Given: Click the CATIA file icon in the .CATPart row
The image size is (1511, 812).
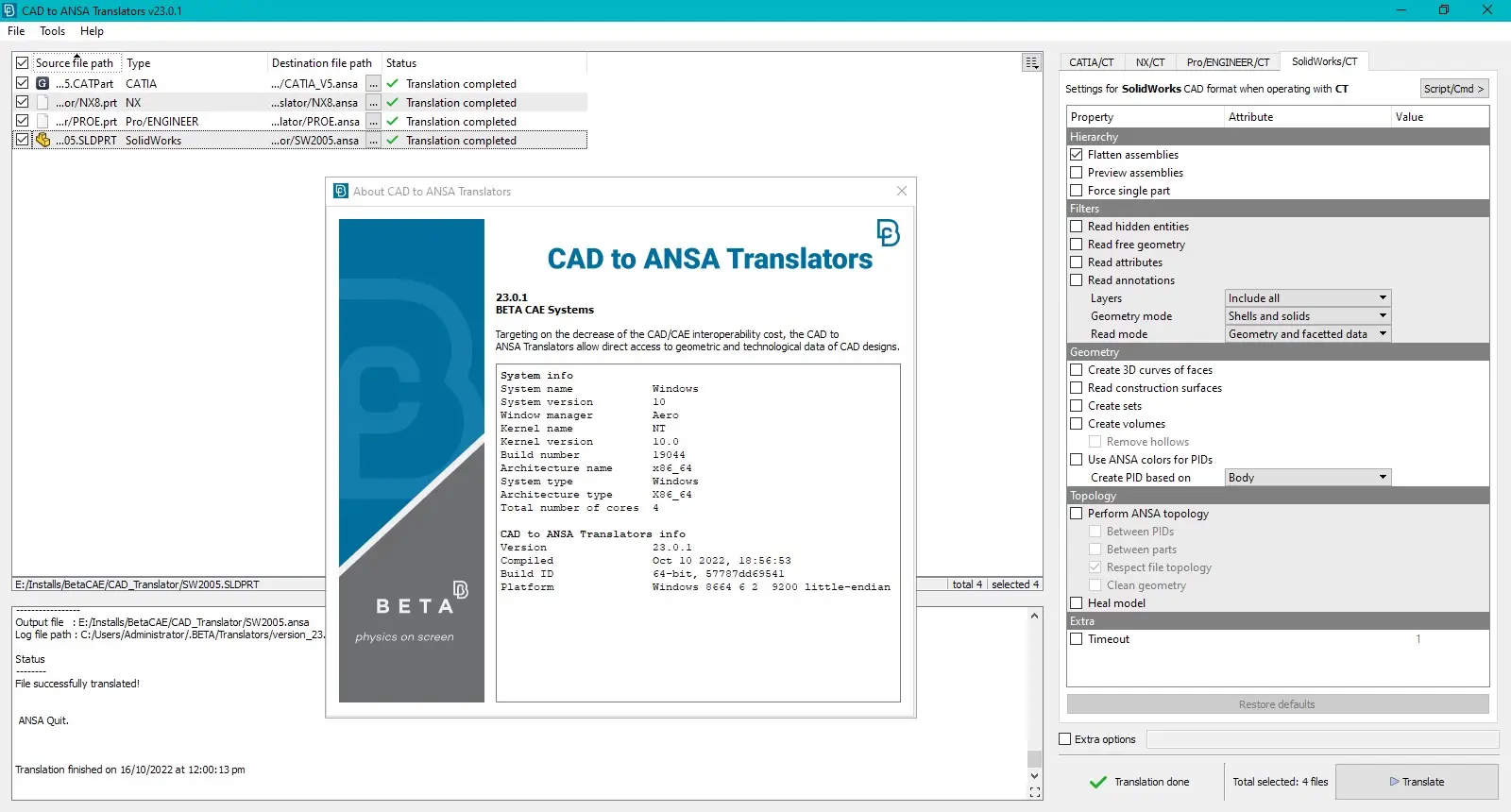Looking at the screenshot, I should 42,83.
